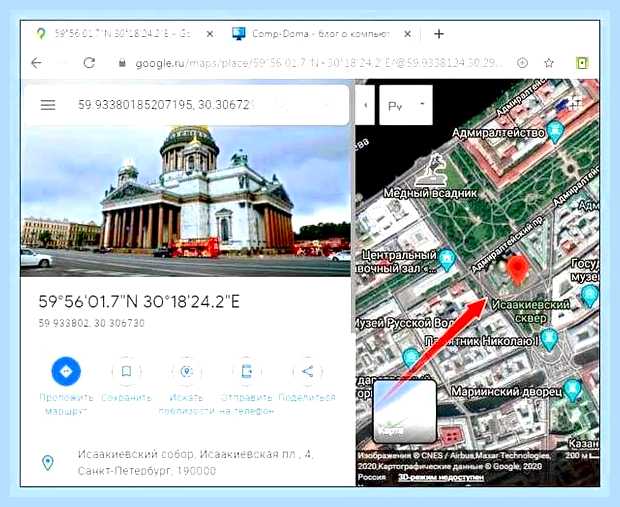620x507 pixels.
Task: Collapse the side panel with the arrow
Action: pyautogui.click(x=365, y=105)
